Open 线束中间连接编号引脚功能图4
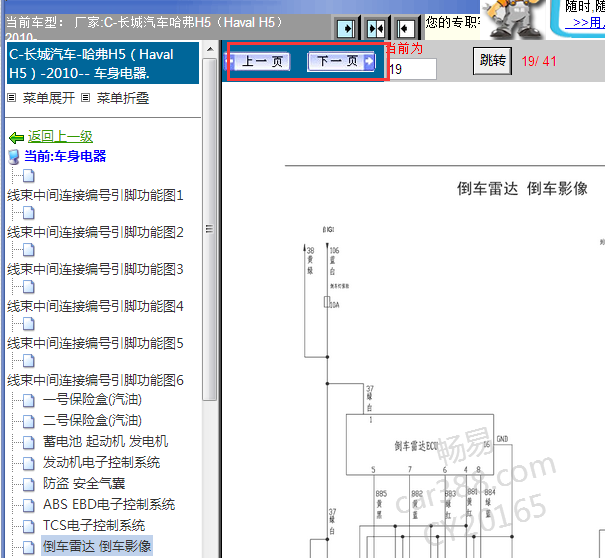 pos(95,306)
